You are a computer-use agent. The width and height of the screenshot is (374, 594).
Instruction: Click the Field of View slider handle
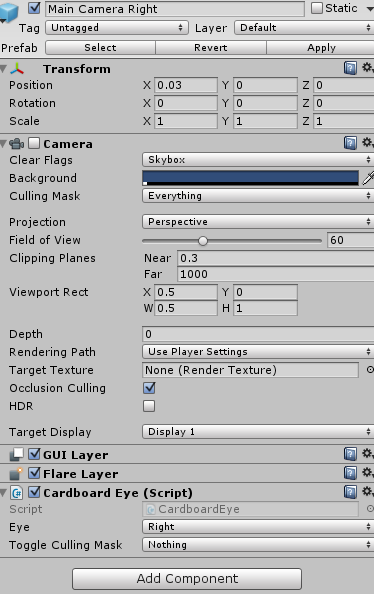(x=203, y=241)
